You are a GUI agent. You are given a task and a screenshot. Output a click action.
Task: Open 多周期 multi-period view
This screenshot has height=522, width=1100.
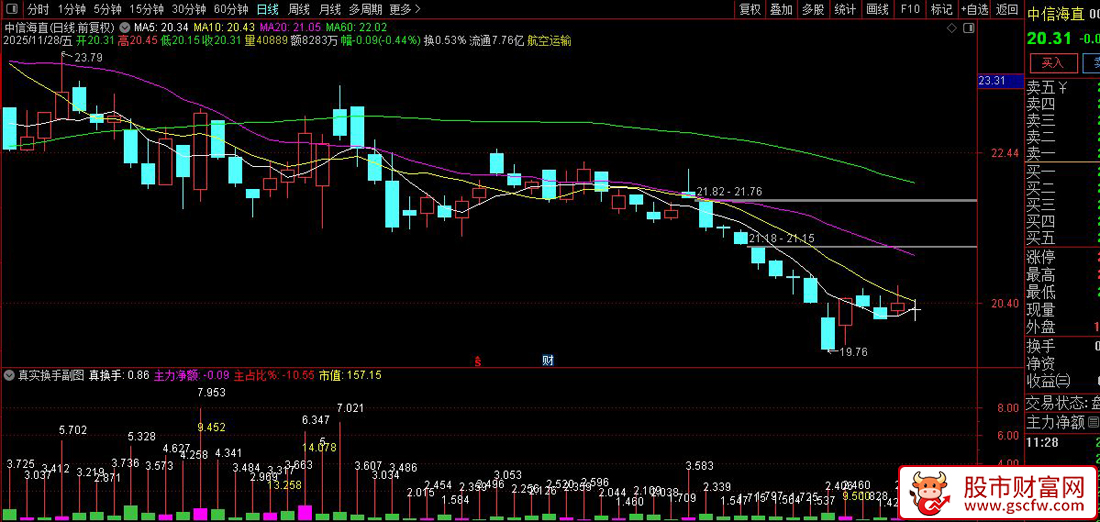pyautogui.click(x=365, y=9)
